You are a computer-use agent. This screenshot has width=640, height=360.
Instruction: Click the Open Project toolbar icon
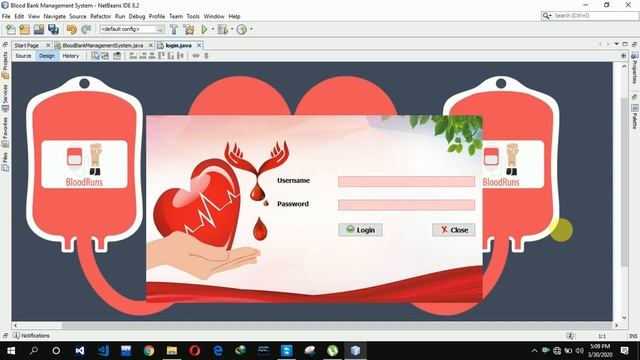pos(39,29)
